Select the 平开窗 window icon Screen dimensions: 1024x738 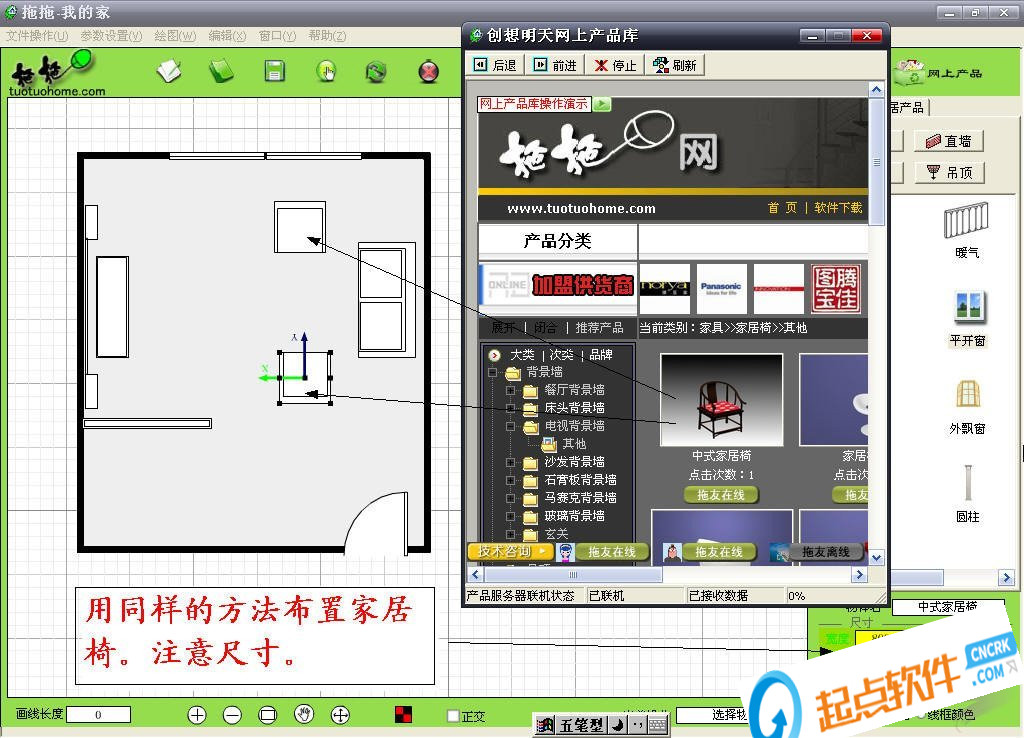(968, 308)
